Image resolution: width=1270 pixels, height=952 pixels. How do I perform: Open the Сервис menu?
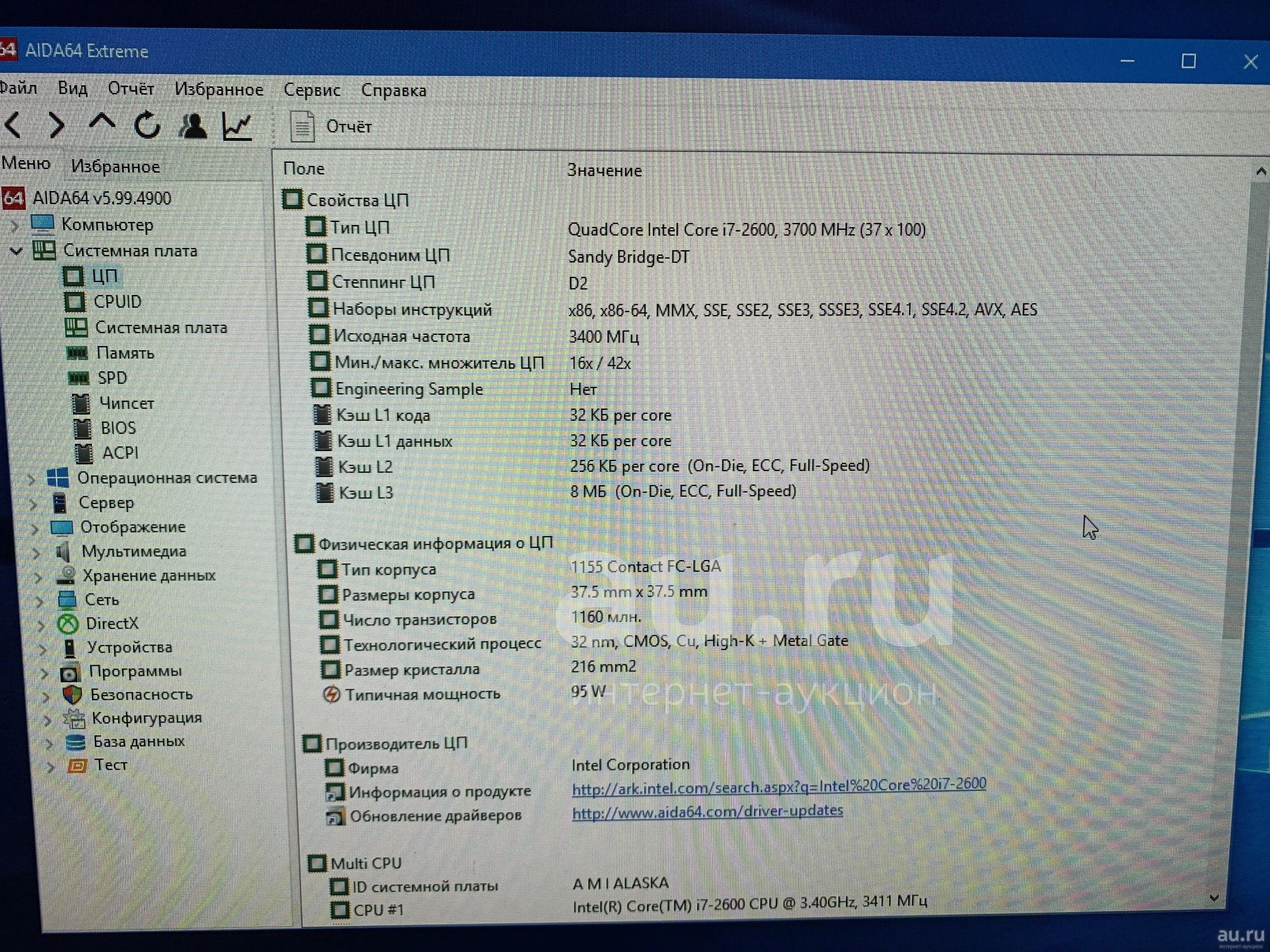click(x=312, y=90)
